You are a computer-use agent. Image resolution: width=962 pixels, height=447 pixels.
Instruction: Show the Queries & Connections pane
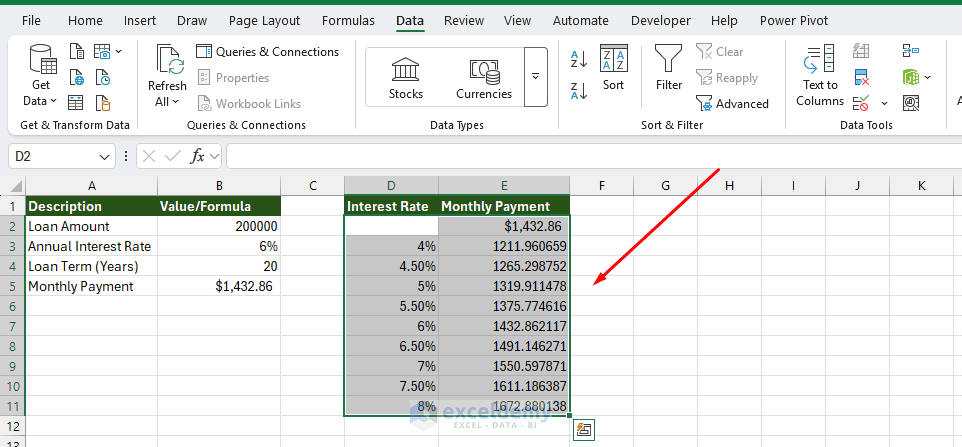click(x=267, y=52)
